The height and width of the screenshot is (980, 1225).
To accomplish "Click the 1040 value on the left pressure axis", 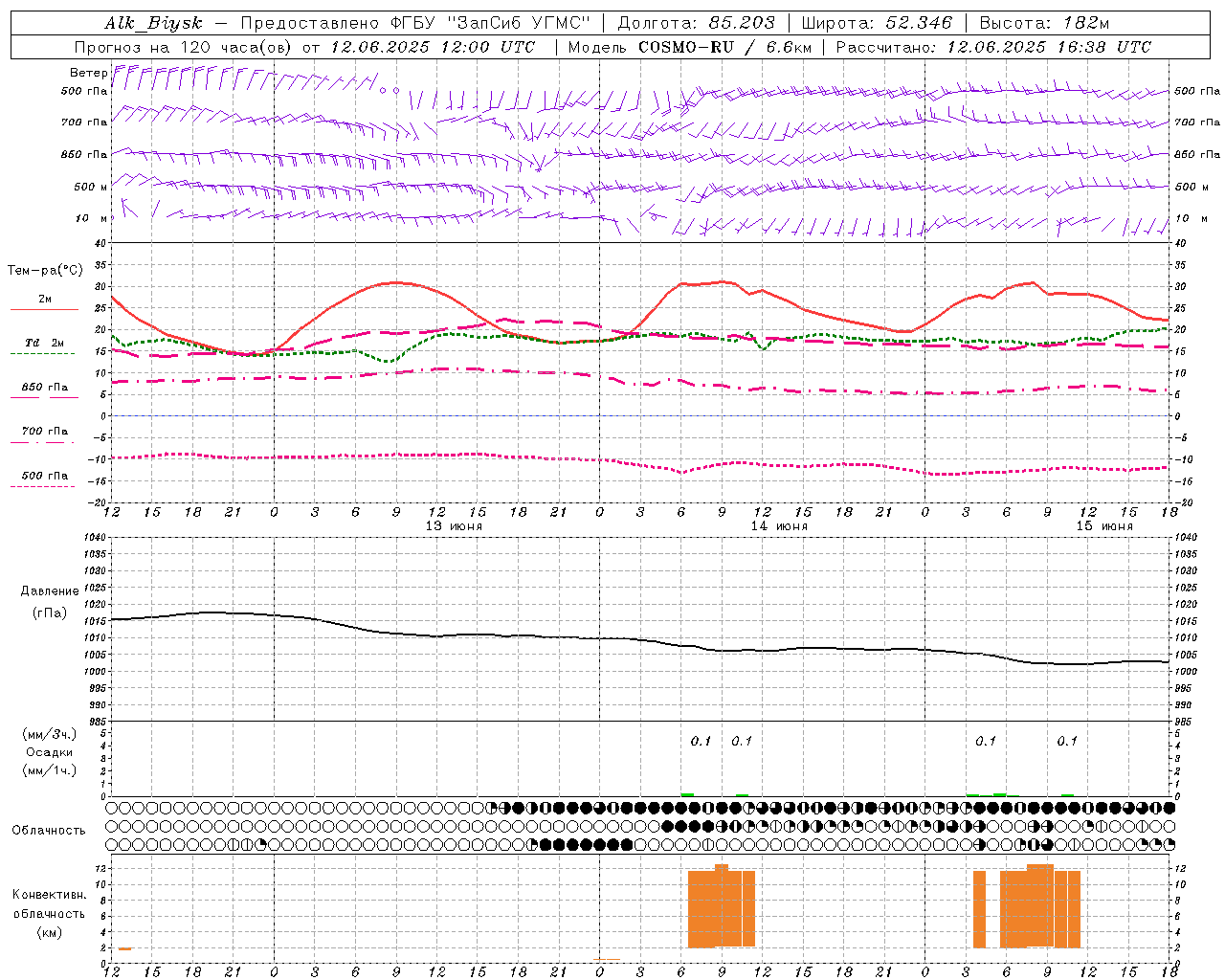I will [96, 537].
